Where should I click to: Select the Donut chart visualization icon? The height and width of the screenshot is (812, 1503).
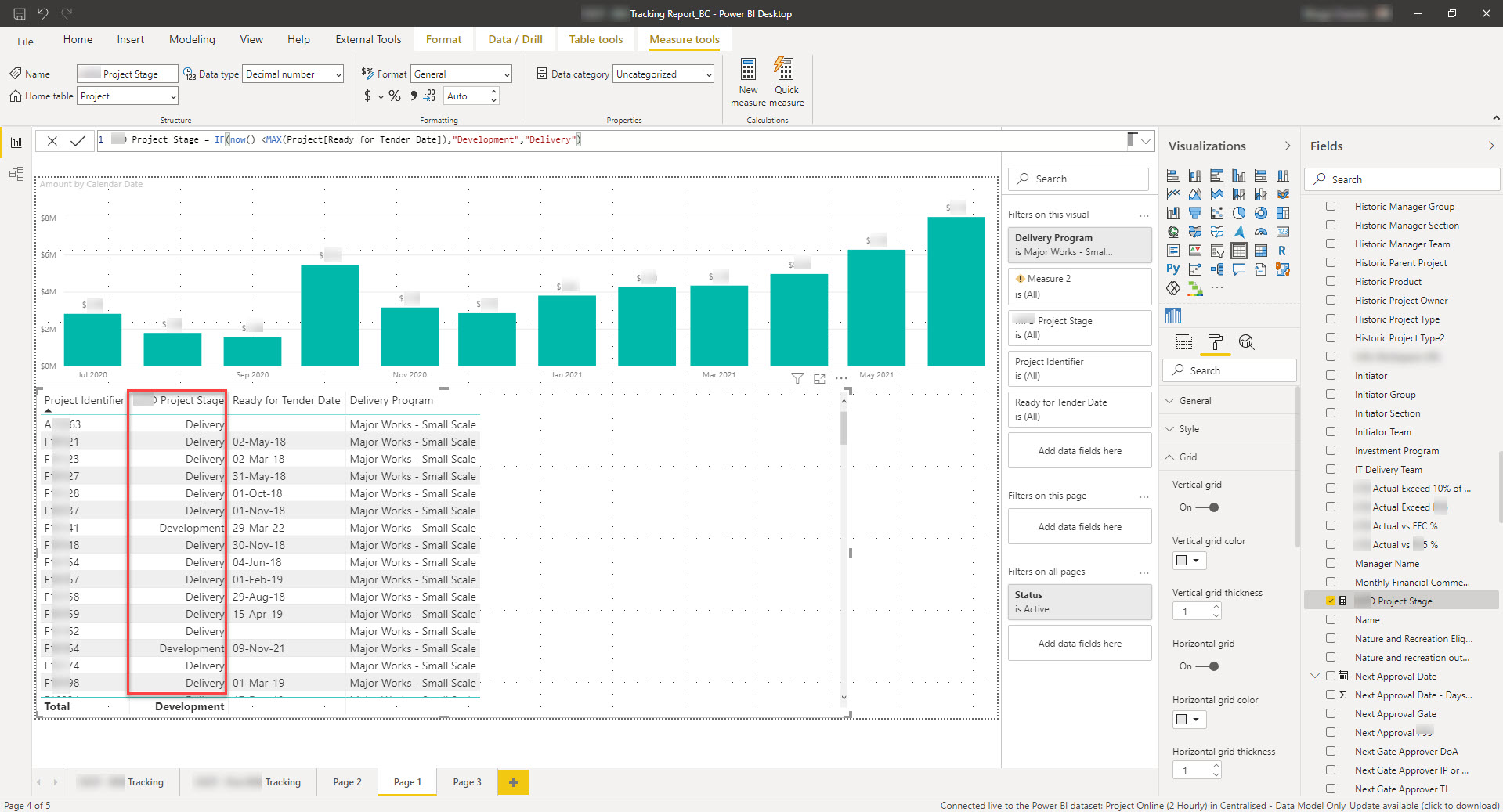coord(1260,213)
